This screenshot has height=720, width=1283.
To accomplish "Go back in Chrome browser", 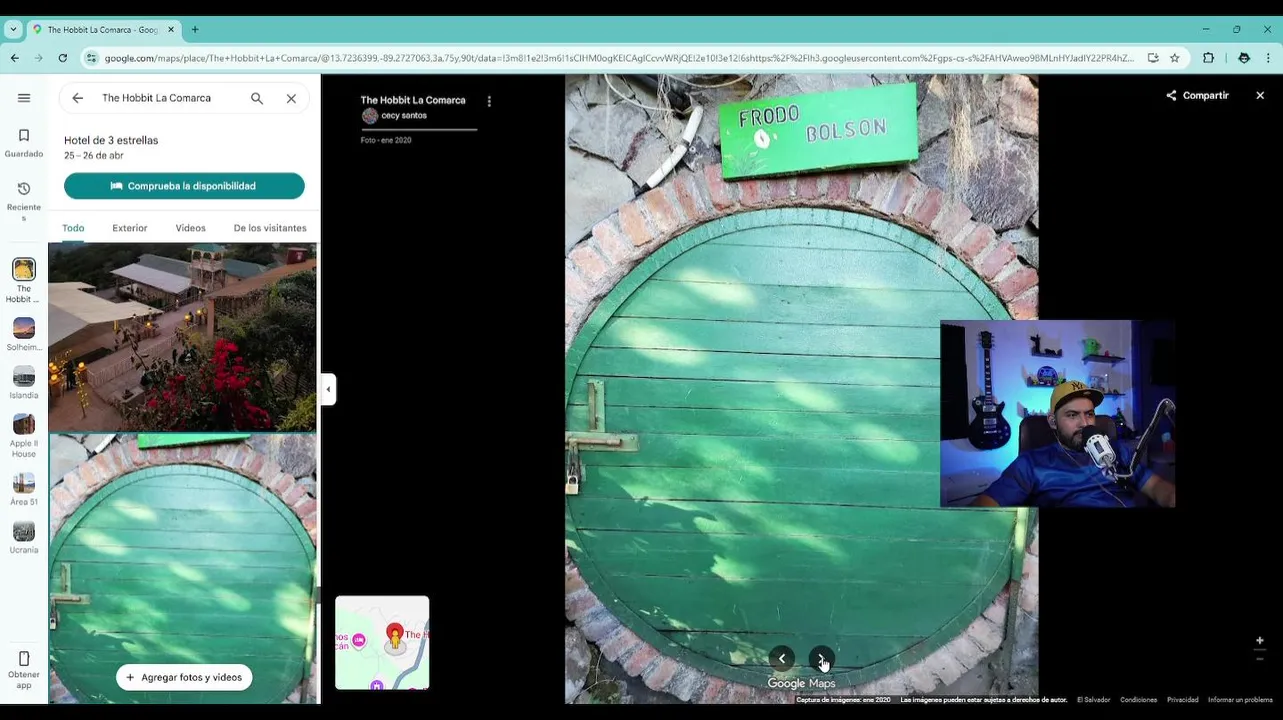I will [15, 58].
